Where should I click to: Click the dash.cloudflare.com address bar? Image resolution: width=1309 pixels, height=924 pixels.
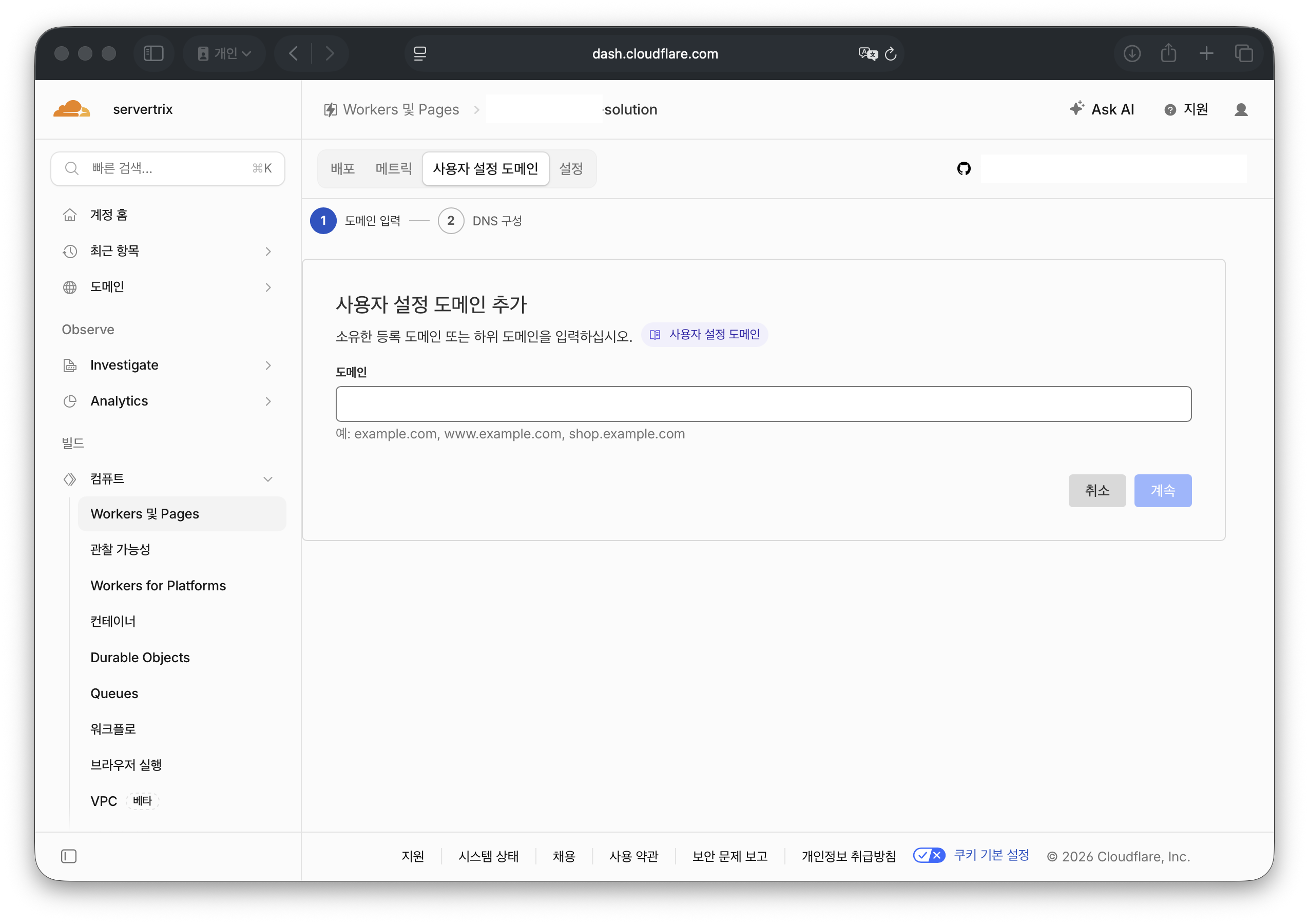click(654, 53)
